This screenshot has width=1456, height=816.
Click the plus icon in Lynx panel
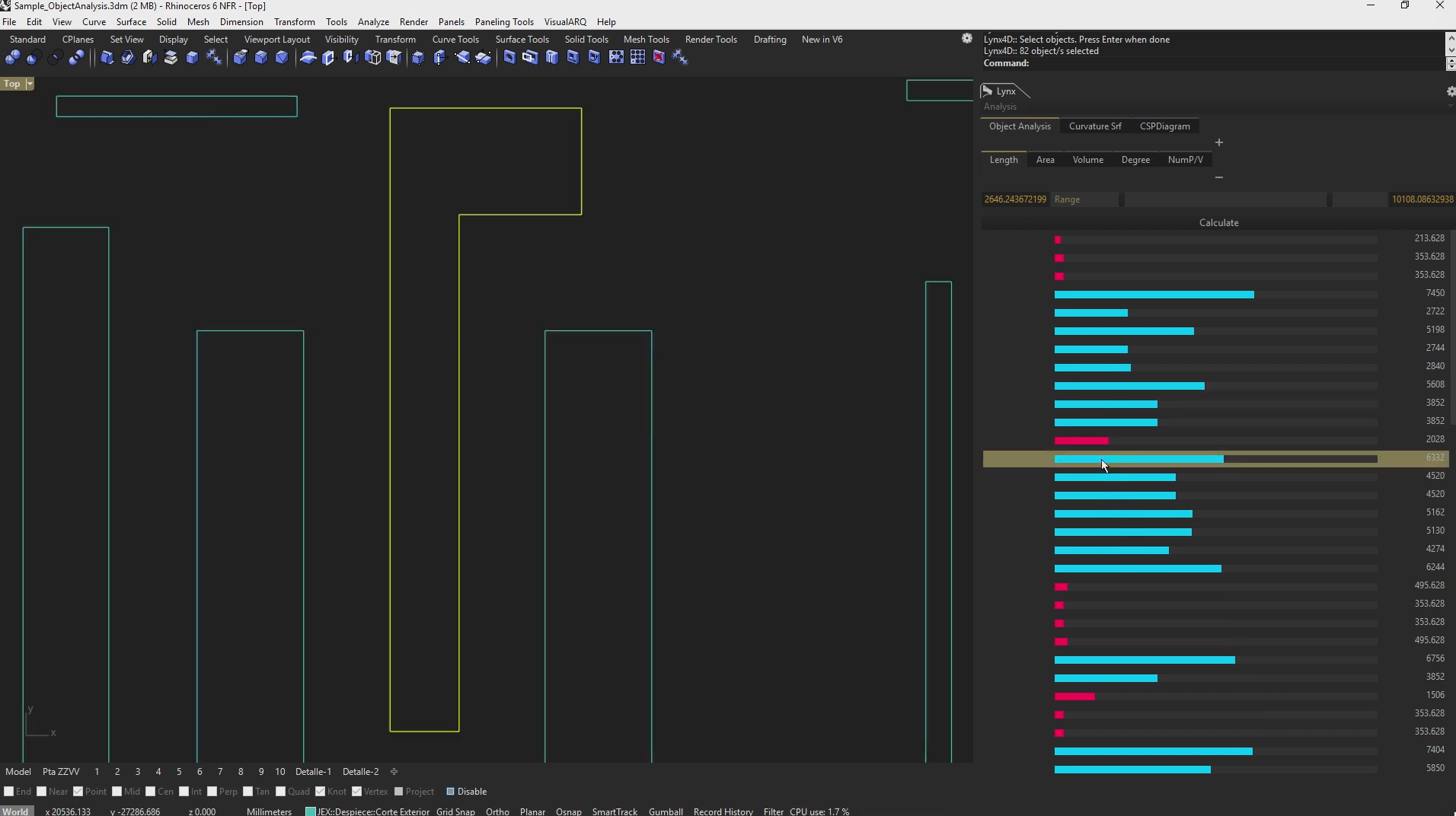1218,142
